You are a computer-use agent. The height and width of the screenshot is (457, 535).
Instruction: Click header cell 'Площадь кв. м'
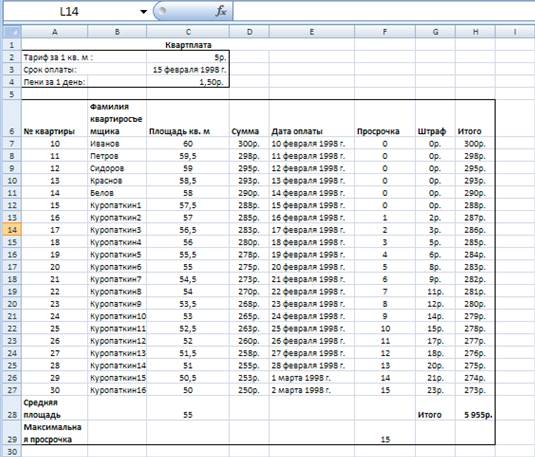pyautogui.click(x=179, y=131)
